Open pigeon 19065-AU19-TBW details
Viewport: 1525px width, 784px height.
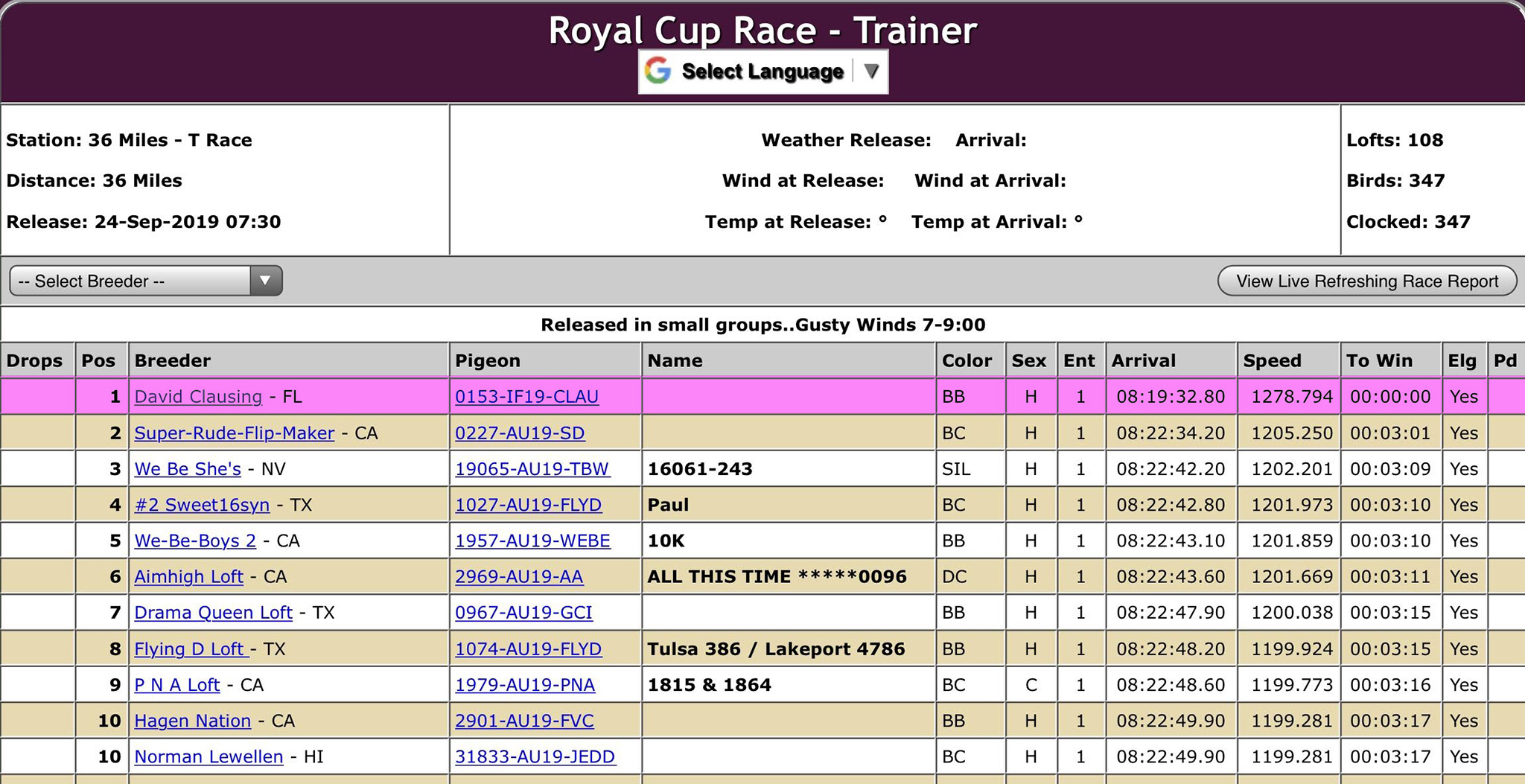[532, 469]
